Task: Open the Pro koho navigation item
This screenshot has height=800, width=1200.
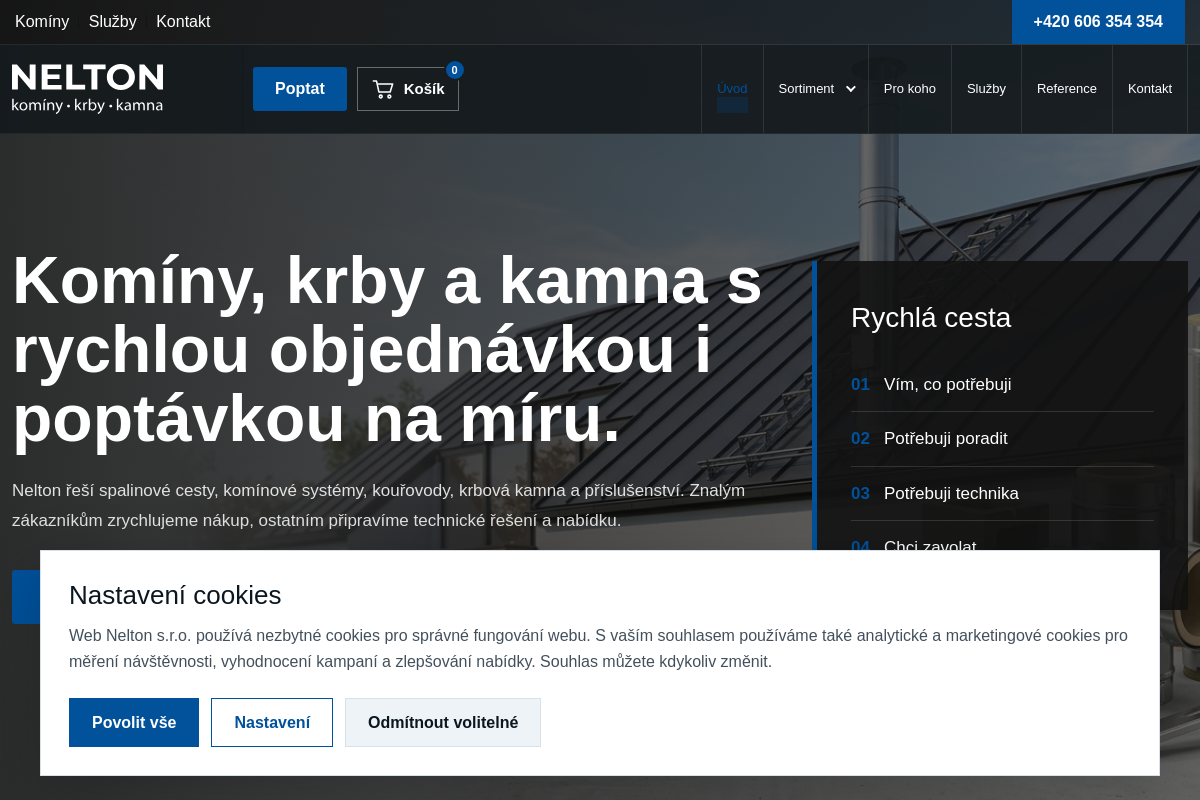Action: pos(910,89)
